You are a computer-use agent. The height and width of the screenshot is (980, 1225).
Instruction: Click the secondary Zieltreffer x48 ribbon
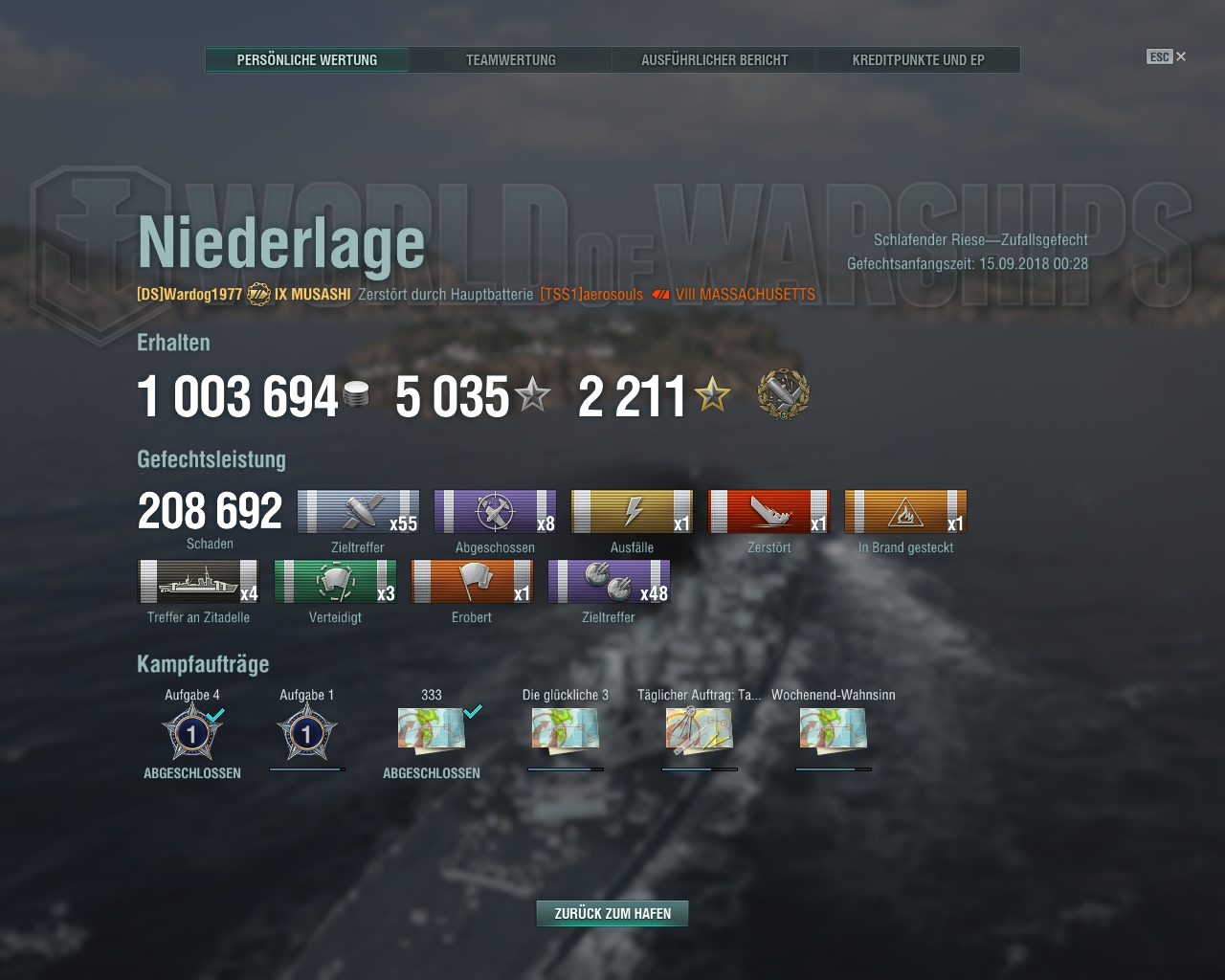click(x=609, y=582)
